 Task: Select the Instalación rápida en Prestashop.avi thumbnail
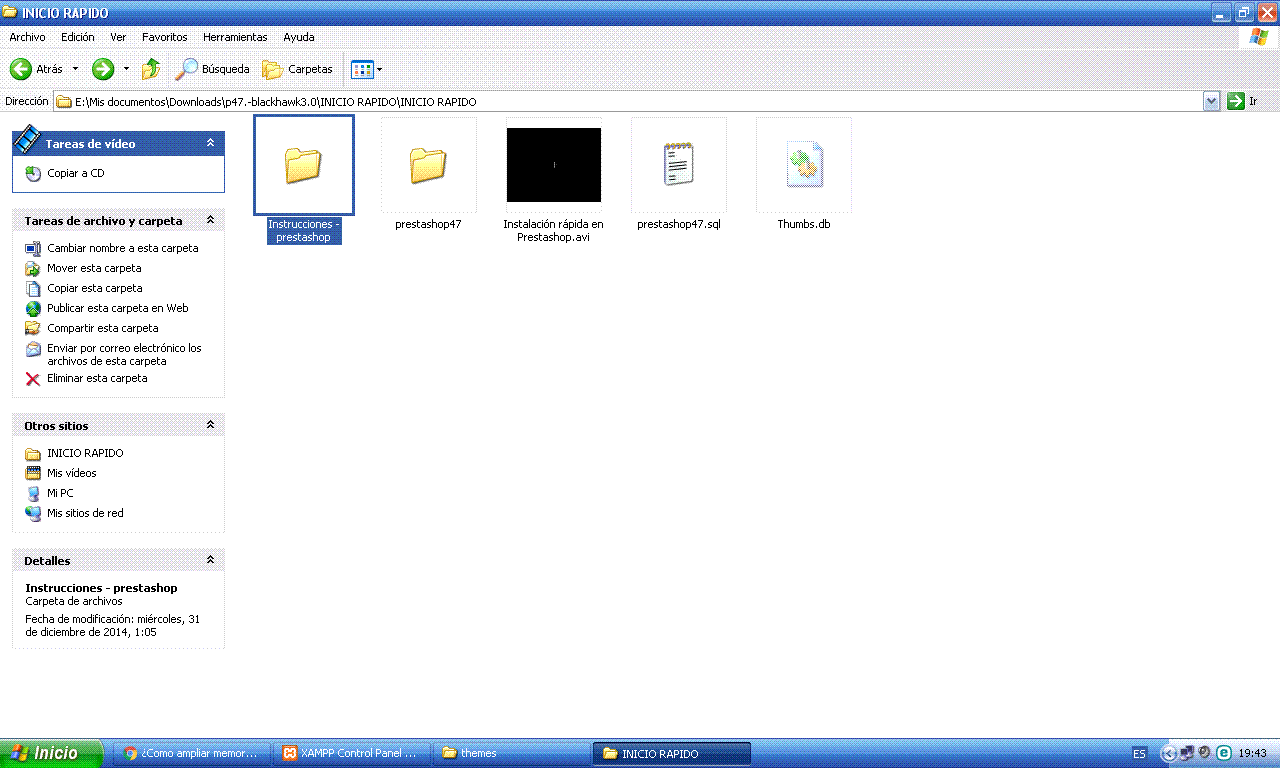(554, 165)
